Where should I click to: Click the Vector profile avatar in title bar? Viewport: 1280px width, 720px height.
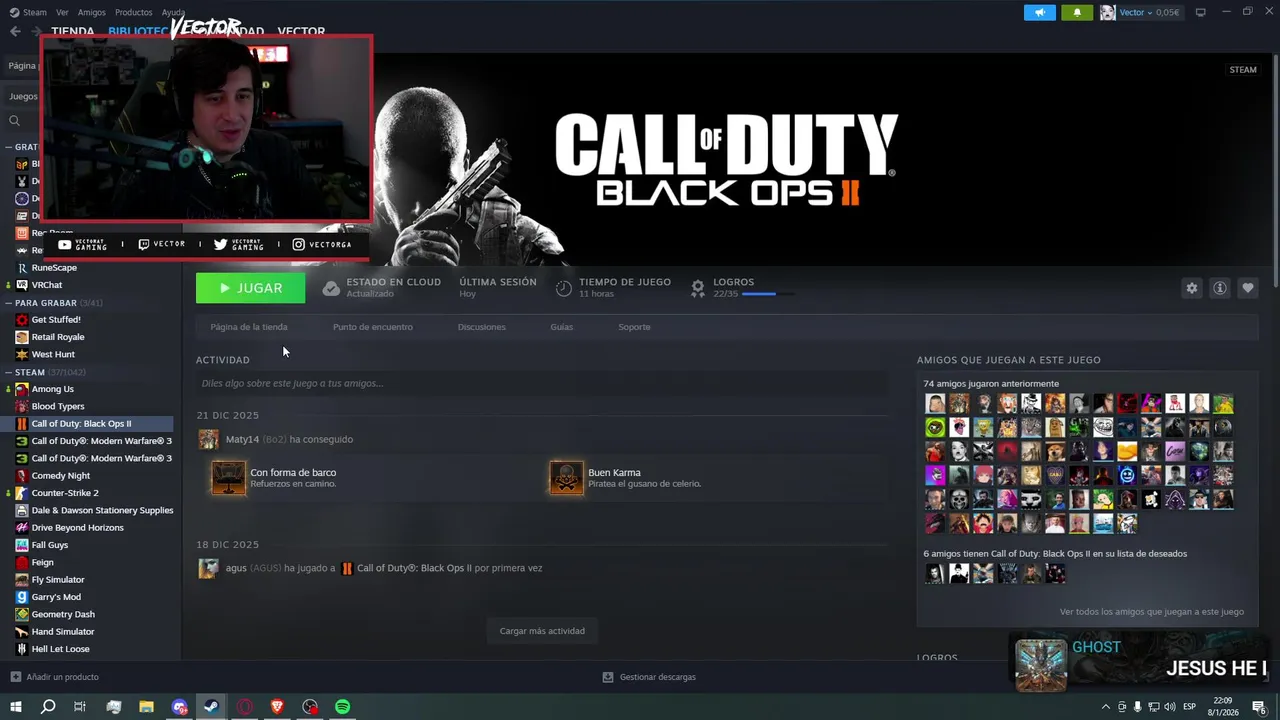coord(1107,12)
